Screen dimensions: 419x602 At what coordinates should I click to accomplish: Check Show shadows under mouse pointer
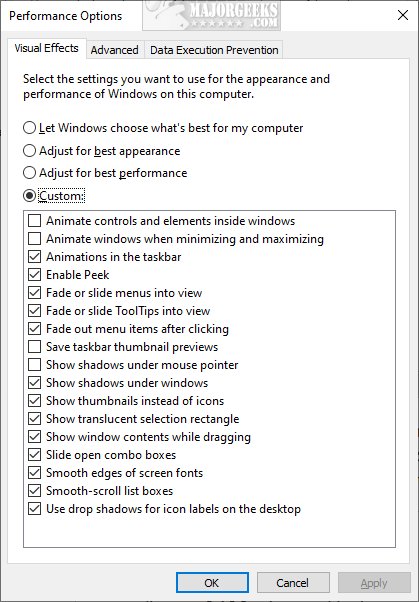35,365
